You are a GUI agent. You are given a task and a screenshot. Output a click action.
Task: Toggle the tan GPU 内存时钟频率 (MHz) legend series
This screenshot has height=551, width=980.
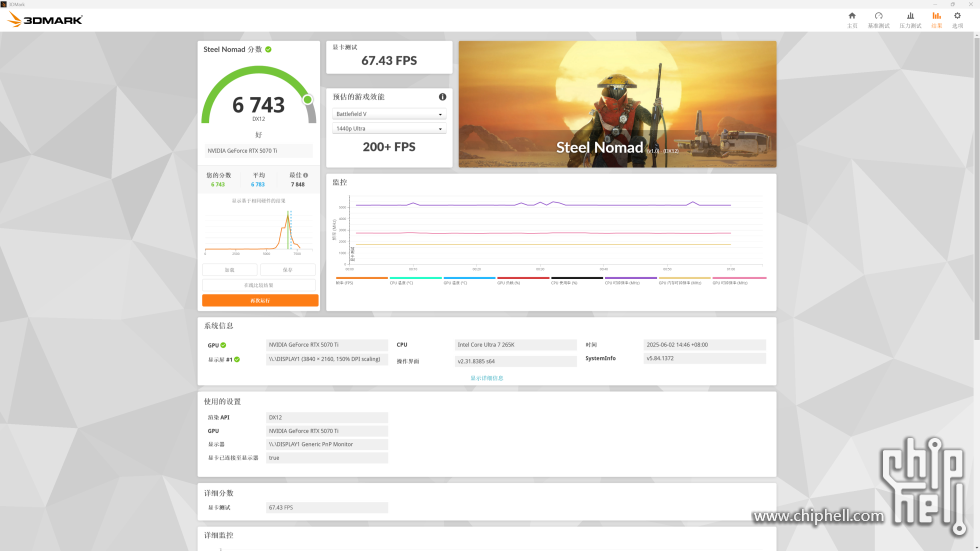684,280
